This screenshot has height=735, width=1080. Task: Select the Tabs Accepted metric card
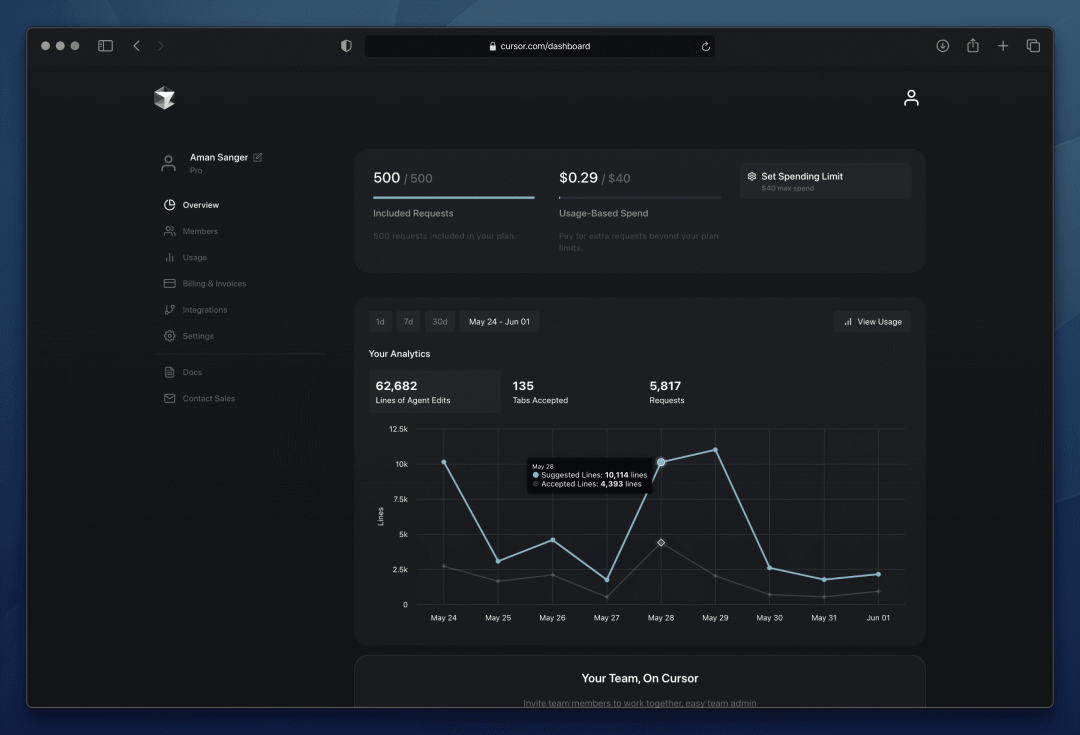pyautogui.click(x=570, y=392)
